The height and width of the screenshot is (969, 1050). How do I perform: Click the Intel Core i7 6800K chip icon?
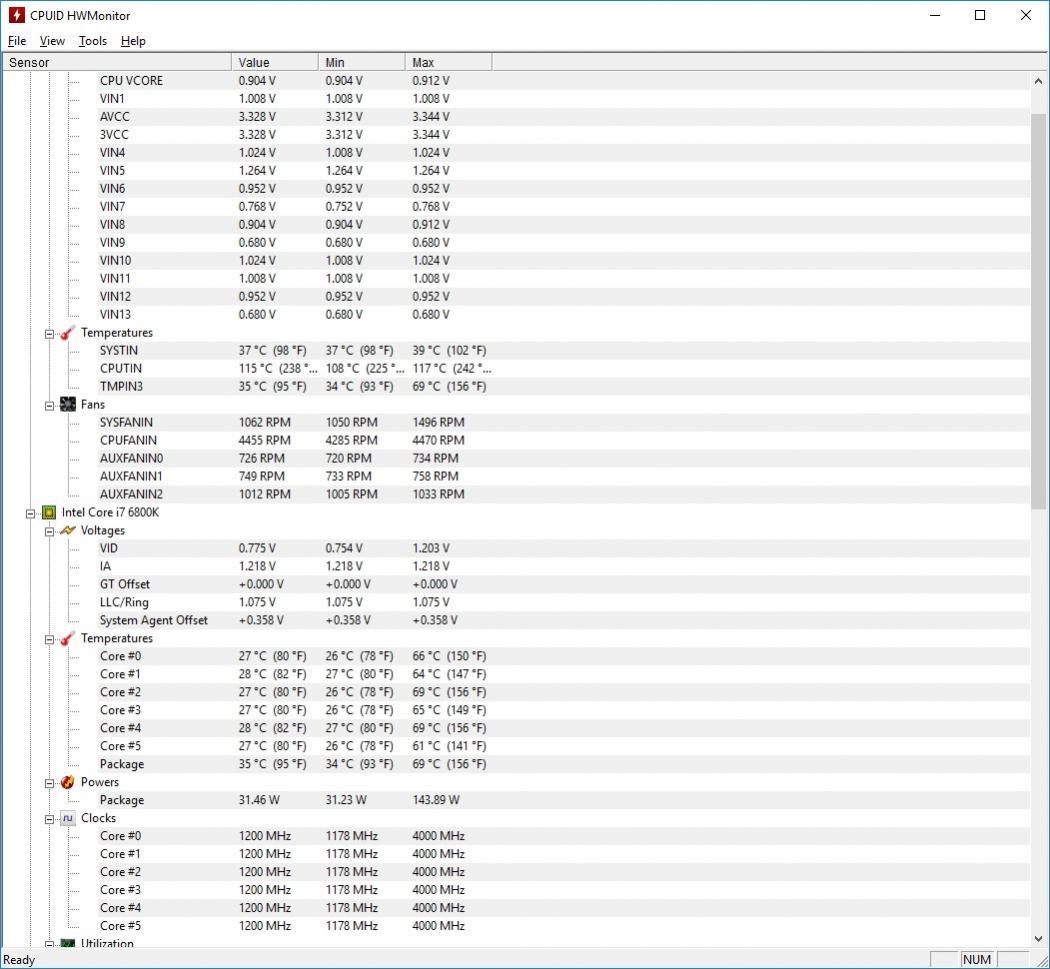tap(49, 512)
